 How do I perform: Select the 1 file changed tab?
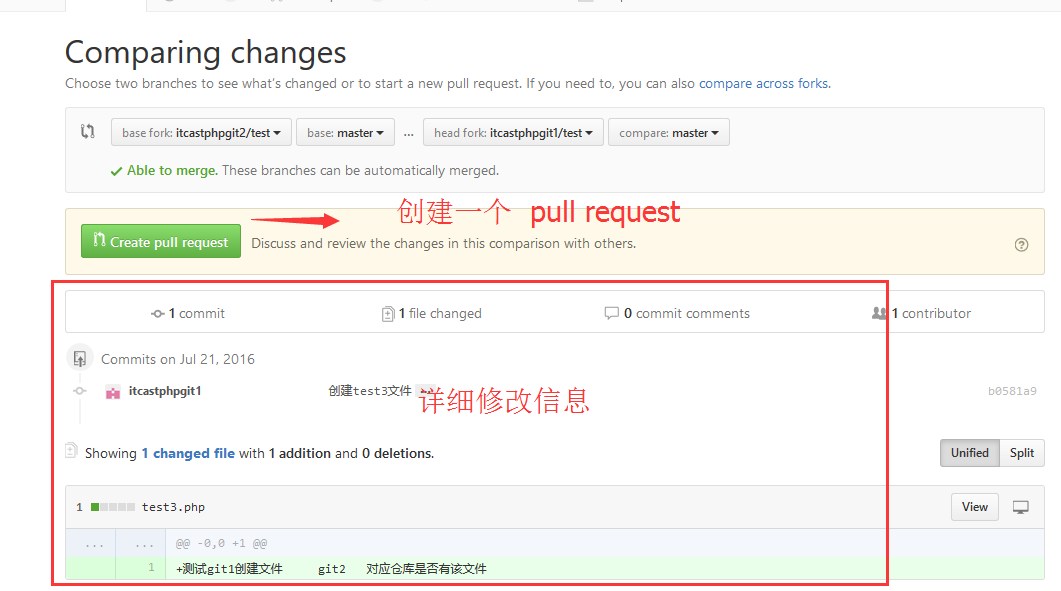tap(432, 313)
